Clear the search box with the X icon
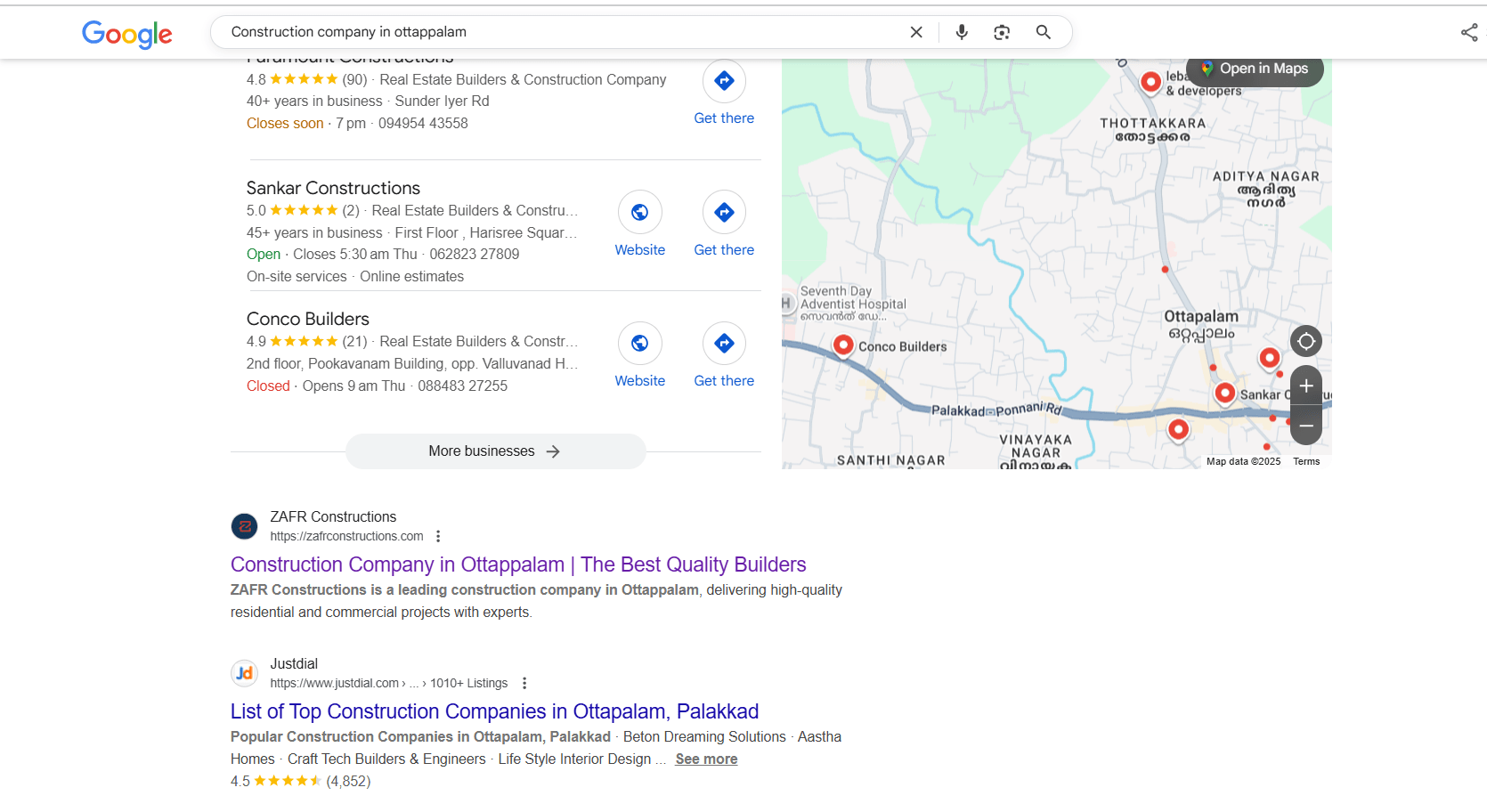Viewport: 1487px width, 812px height. [916, 32]
